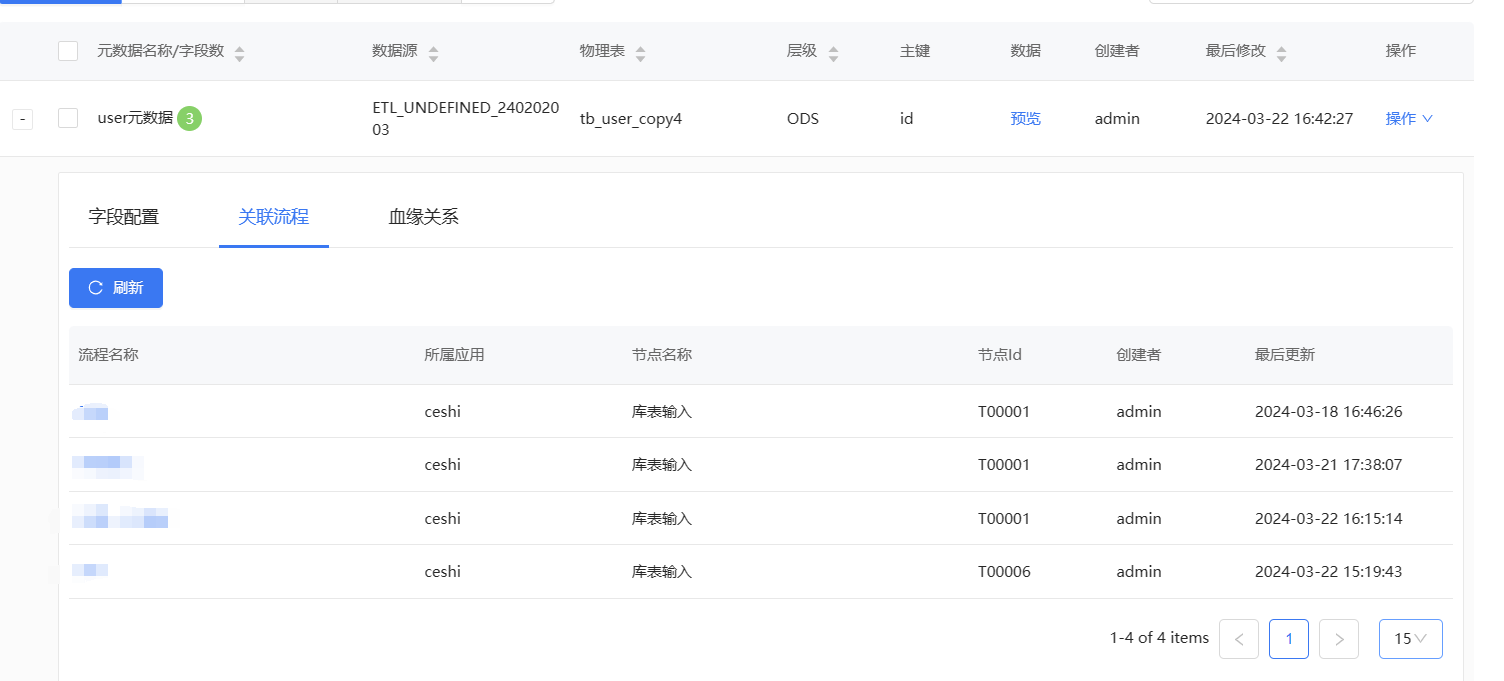The width and height of the screenshot is (1504, 681).
Task: Sort by 最后修改 column arrows
Action: (x=1281, y=53)
